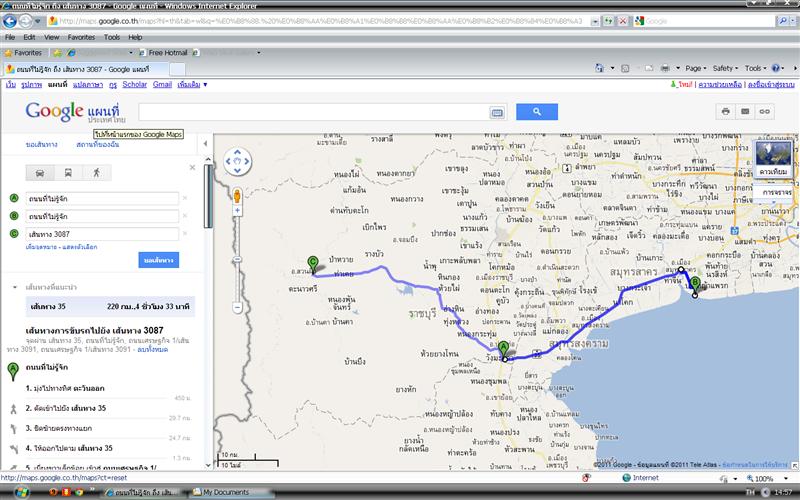Screen dimensions: 800x500
Task: Switch to satellite view thumbnail
Action: [774, 158]
